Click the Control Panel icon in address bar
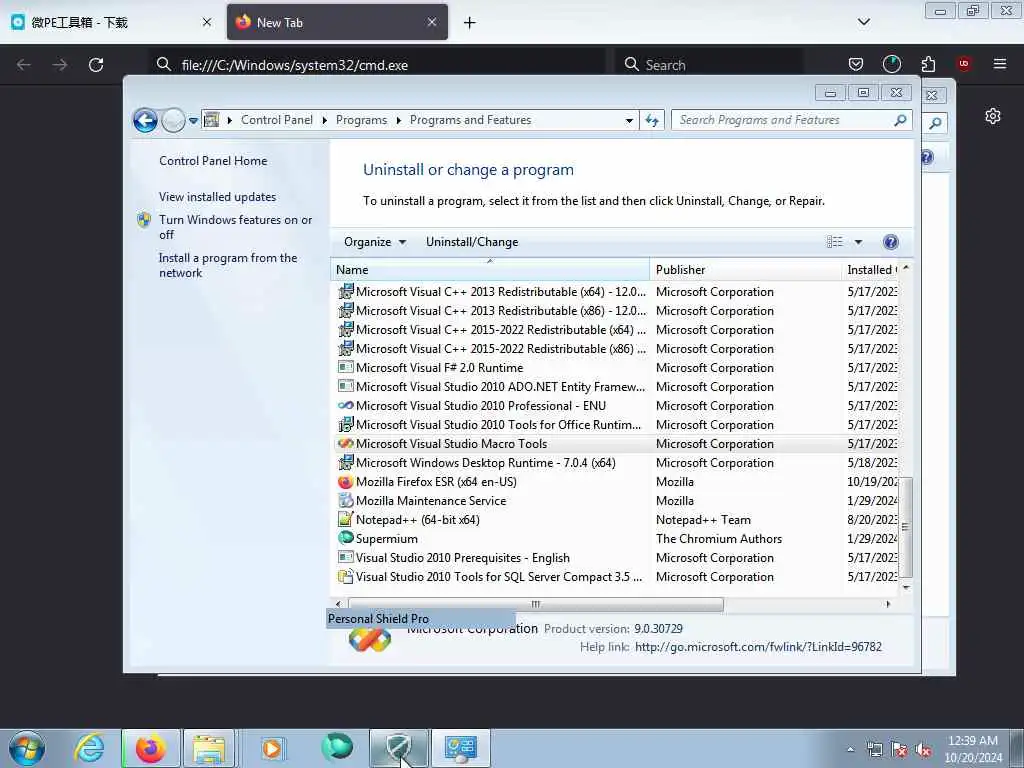The image size is (1024, 768). pos(212,120)
